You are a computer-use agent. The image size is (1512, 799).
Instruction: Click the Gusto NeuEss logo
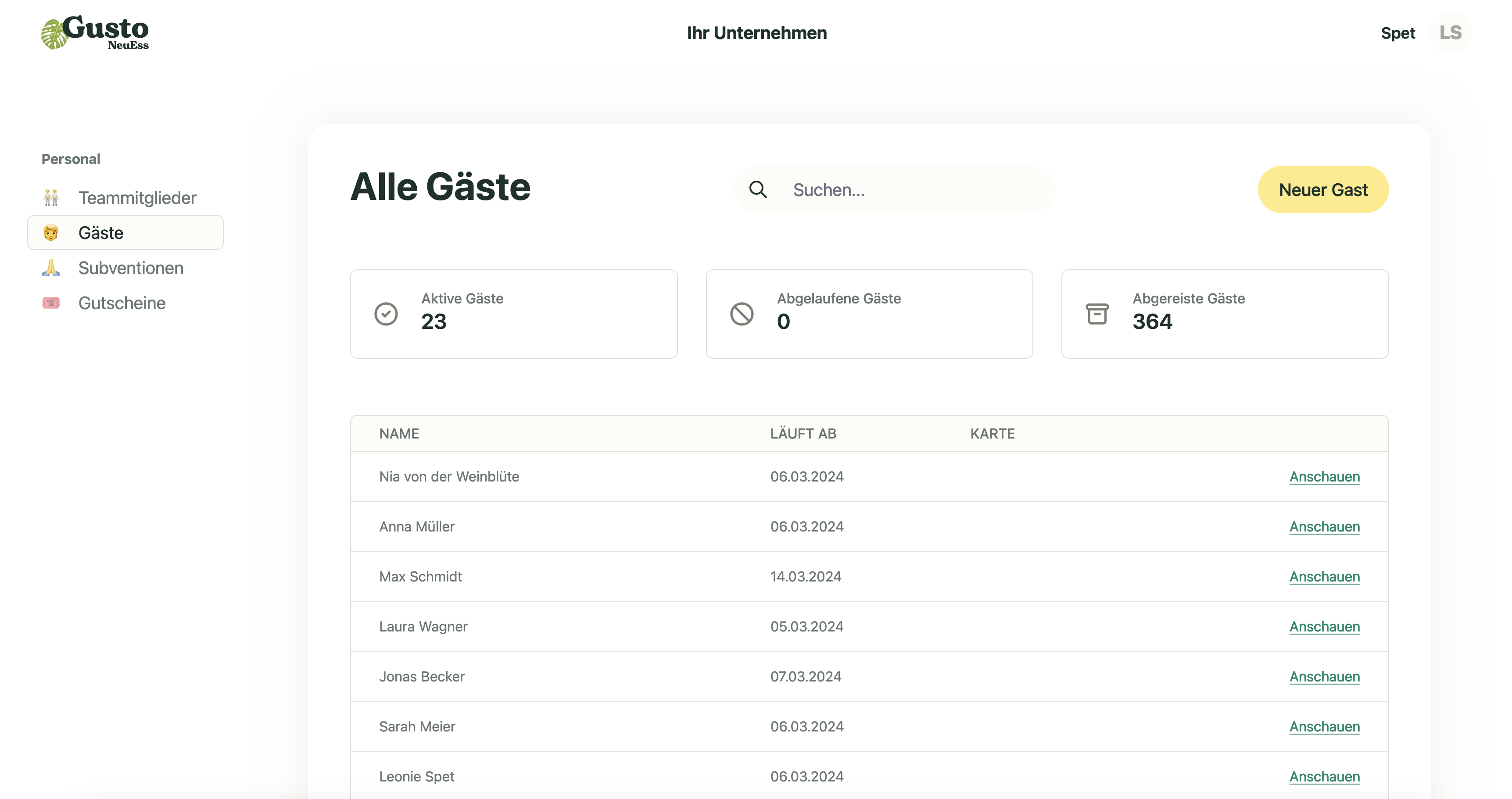click(x=95, y=33)
